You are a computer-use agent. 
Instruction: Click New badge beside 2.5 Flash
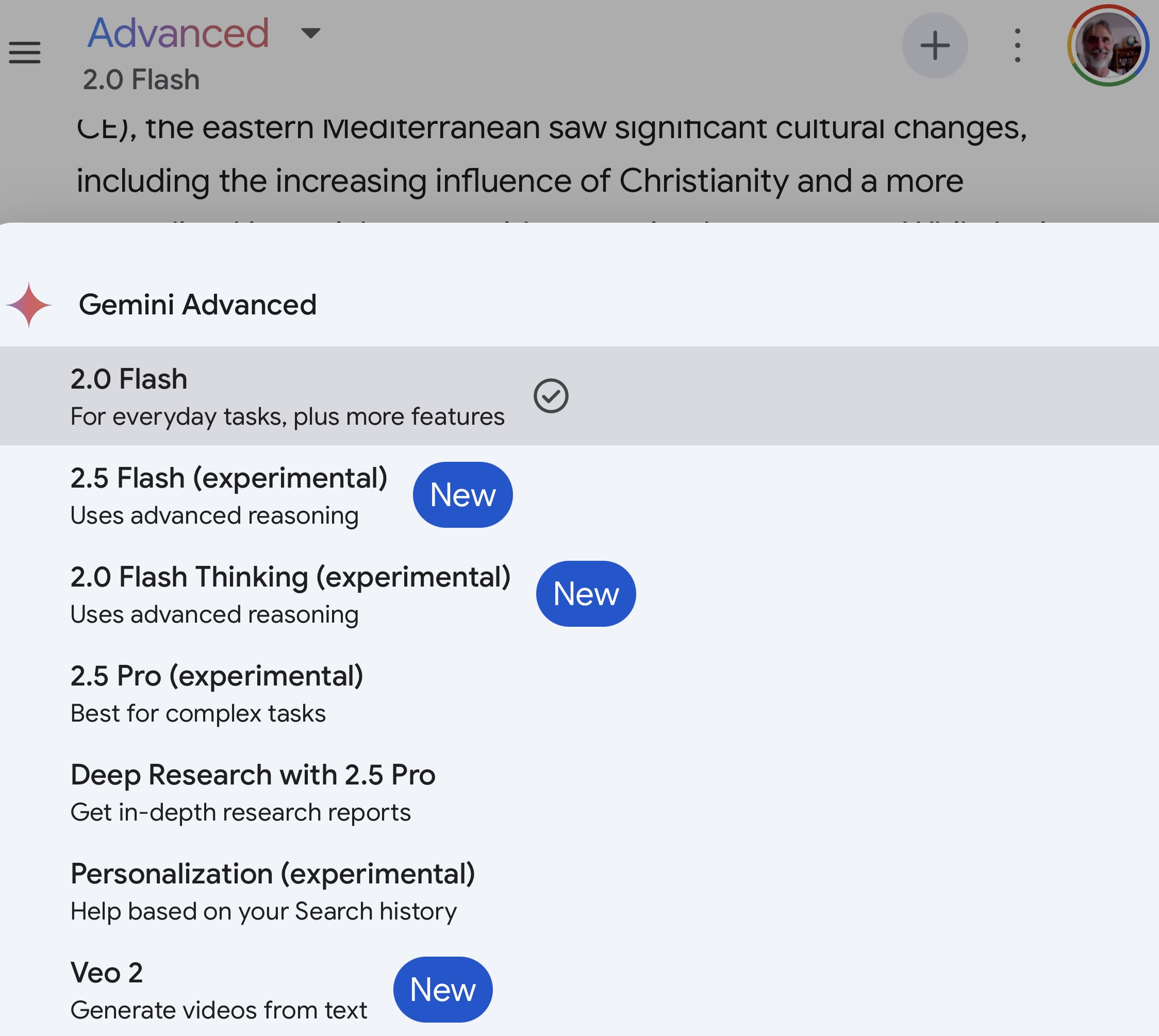click(462, 495)
